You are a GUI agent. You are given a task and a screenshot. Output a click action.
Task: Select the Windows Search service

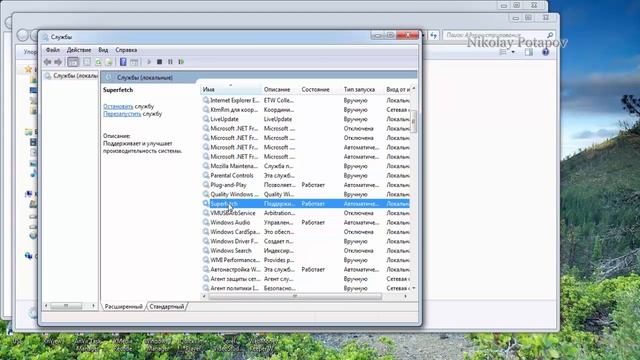(306, 251)
